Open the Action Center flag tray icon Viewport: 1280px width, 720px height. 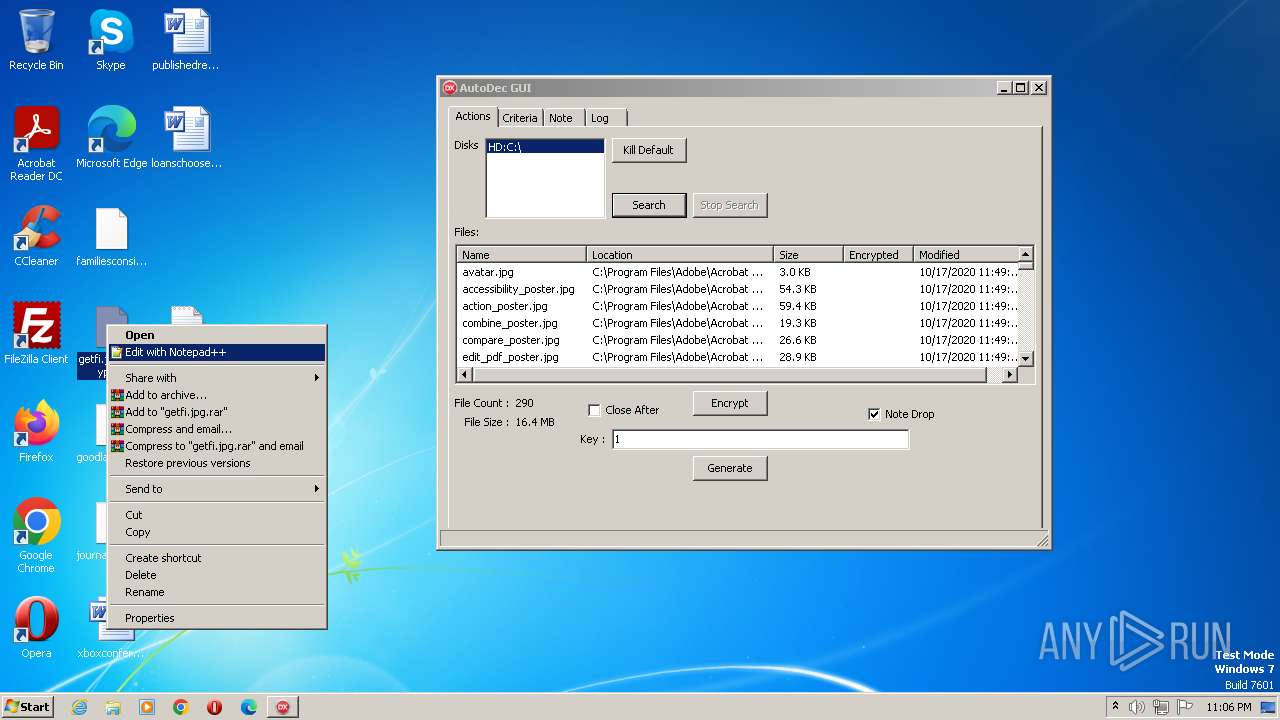tap(1183, 707)
